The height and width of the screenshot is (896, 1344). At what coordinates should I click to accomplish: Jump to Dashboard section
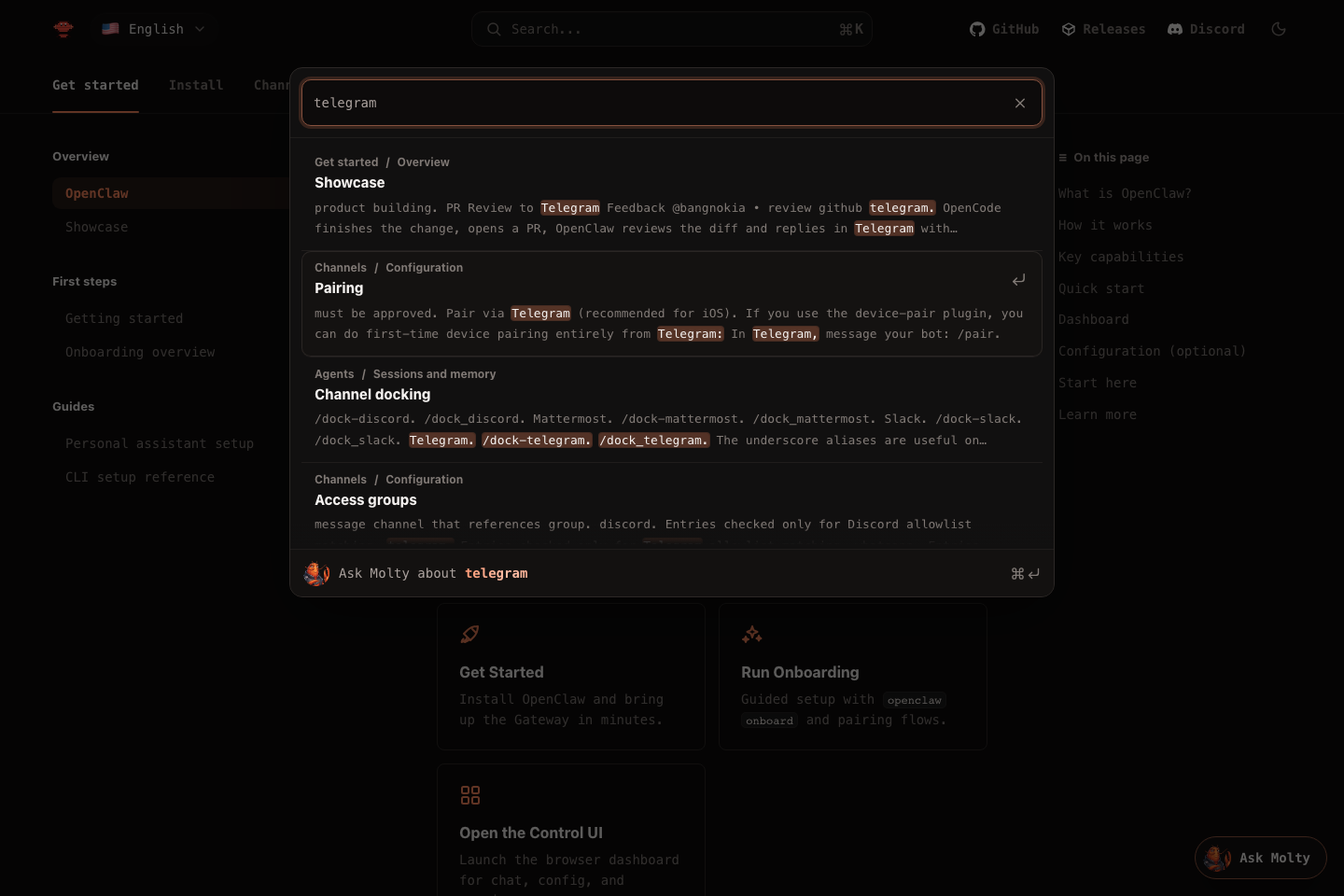[1094, 319]
